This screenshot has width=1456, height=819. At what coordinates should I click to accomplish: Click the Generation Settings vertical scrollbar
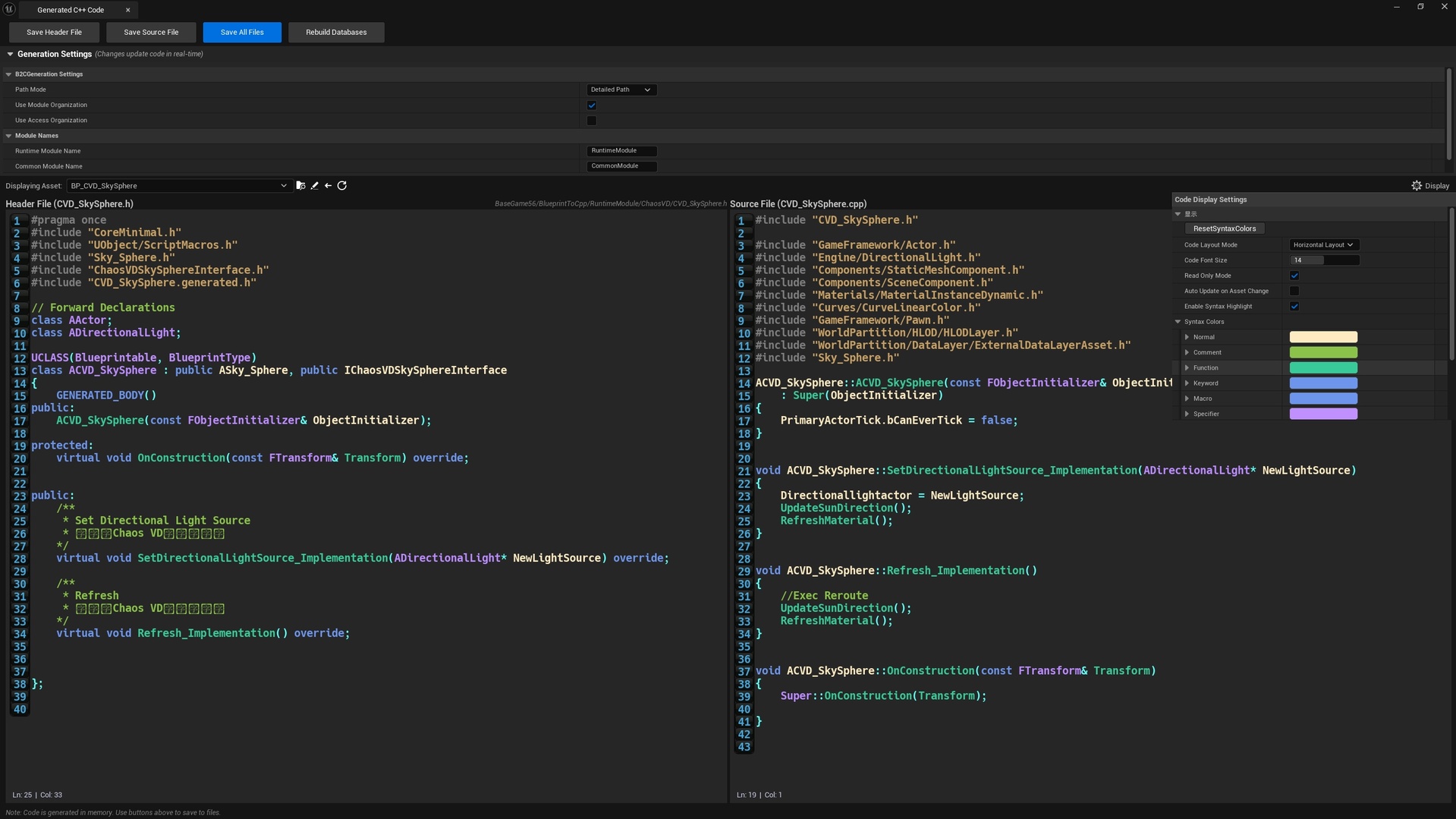click(1448, 114)
